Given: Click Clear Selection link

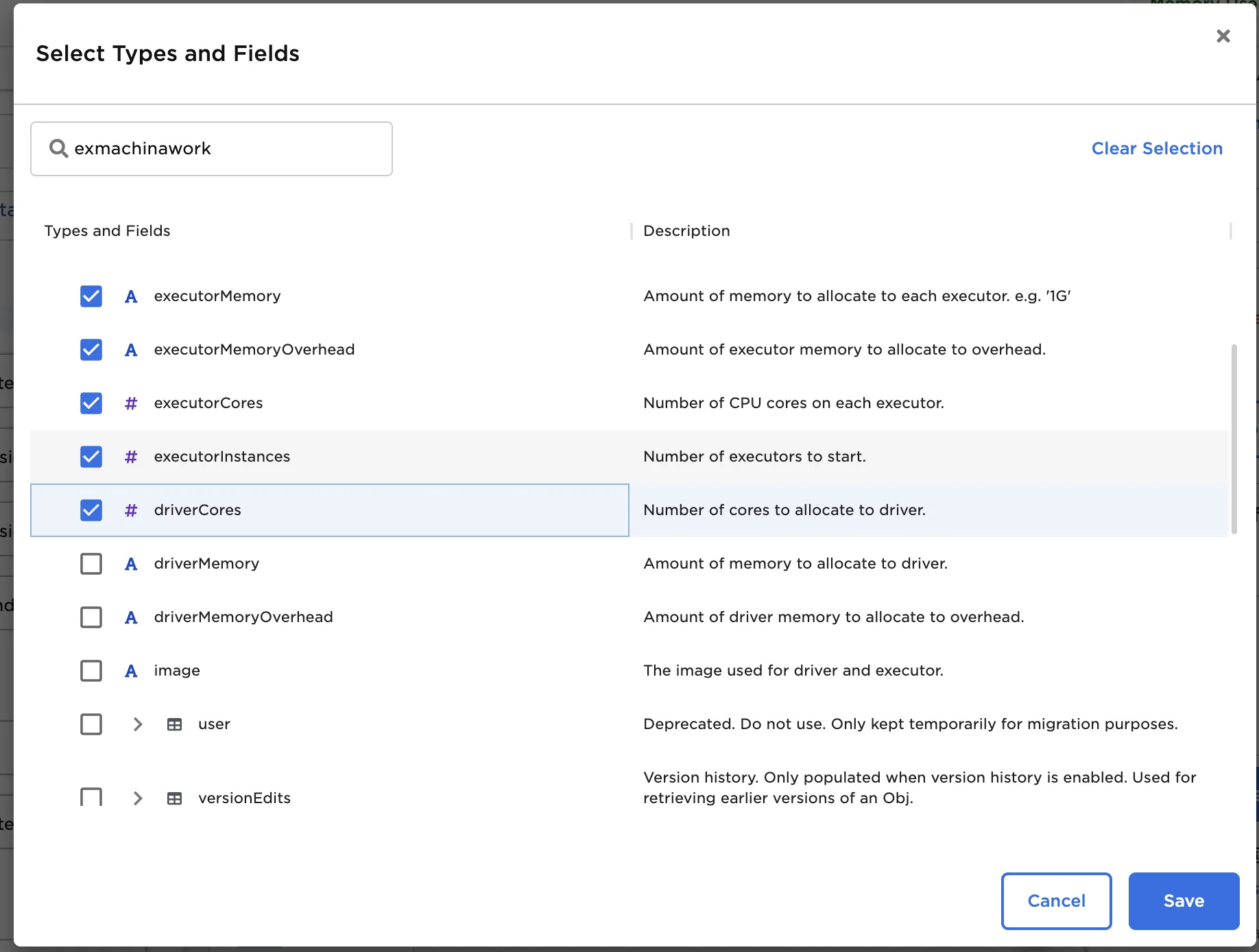Looking at the screenshot, I should coord(1157,149).
